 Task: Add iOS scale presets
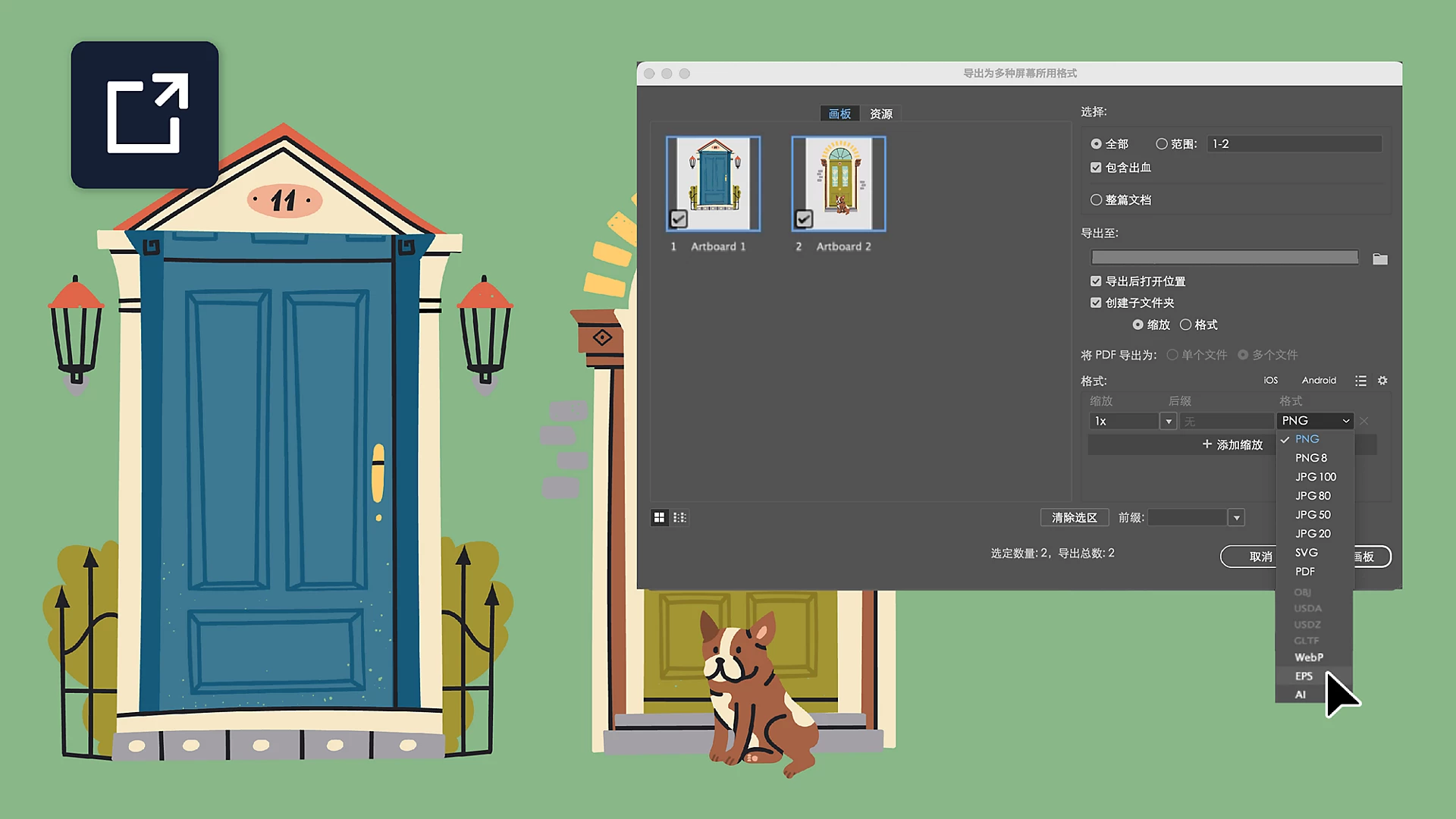pyautogui.click(x=1271, y=381)
